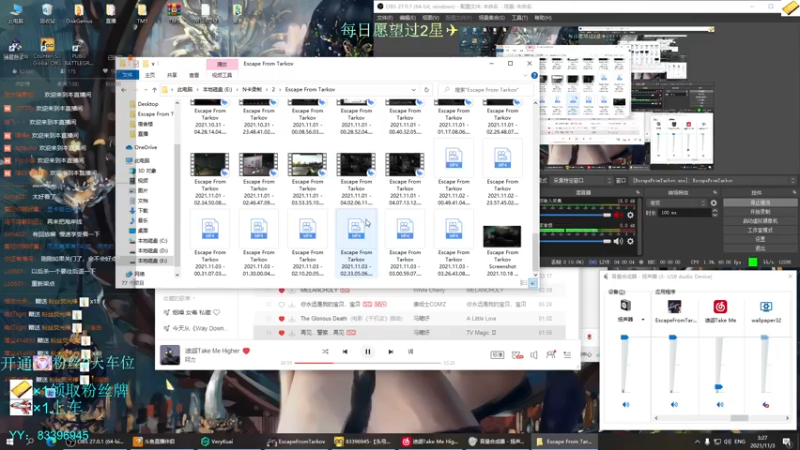Click the Explorer help question mark icon
This screenshot has height=450, width=800.
click(534, 76)
